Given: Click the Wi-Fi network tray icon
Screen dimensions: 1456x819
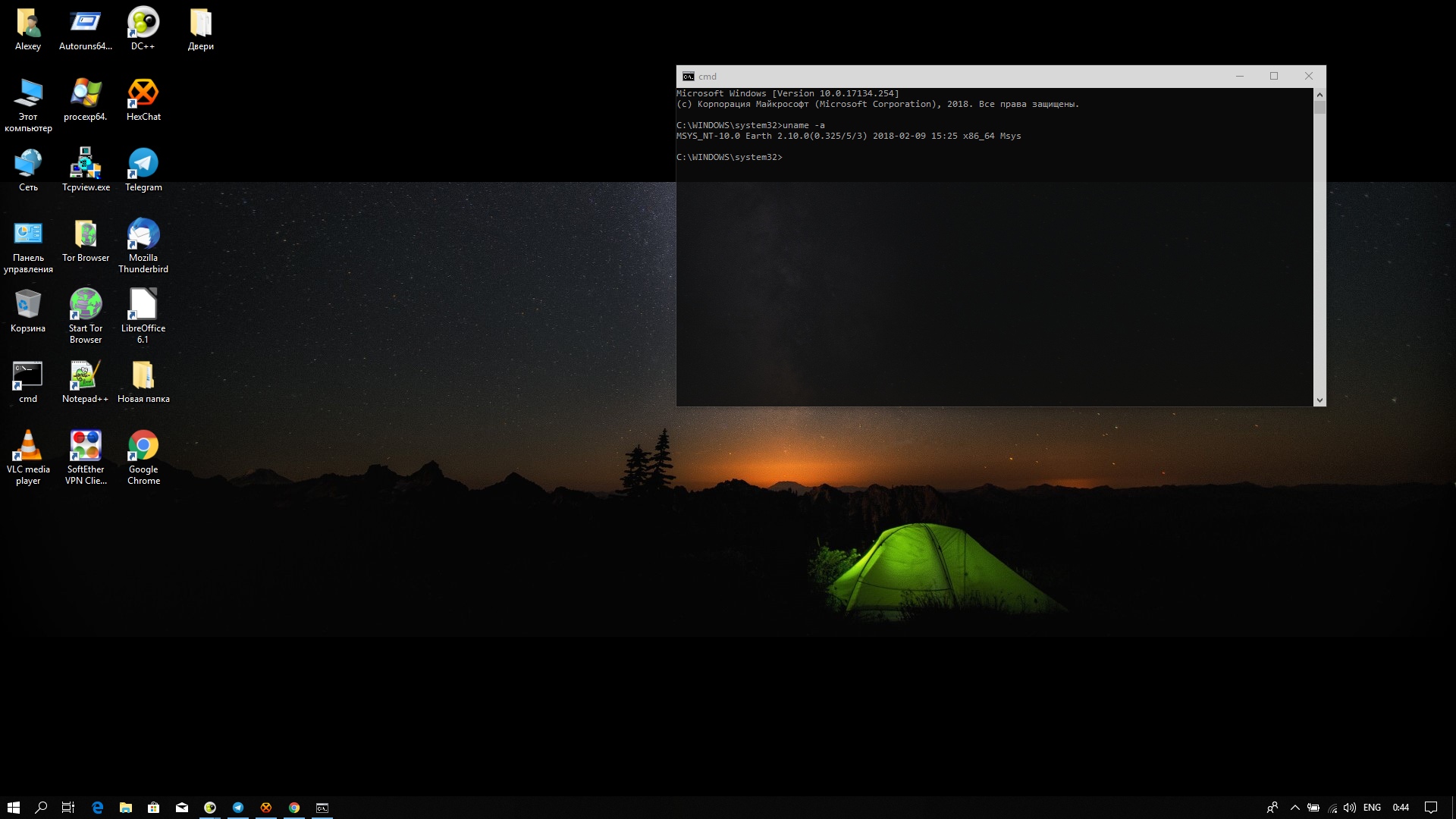Looking at the screenshot, I should (1332, 808).
